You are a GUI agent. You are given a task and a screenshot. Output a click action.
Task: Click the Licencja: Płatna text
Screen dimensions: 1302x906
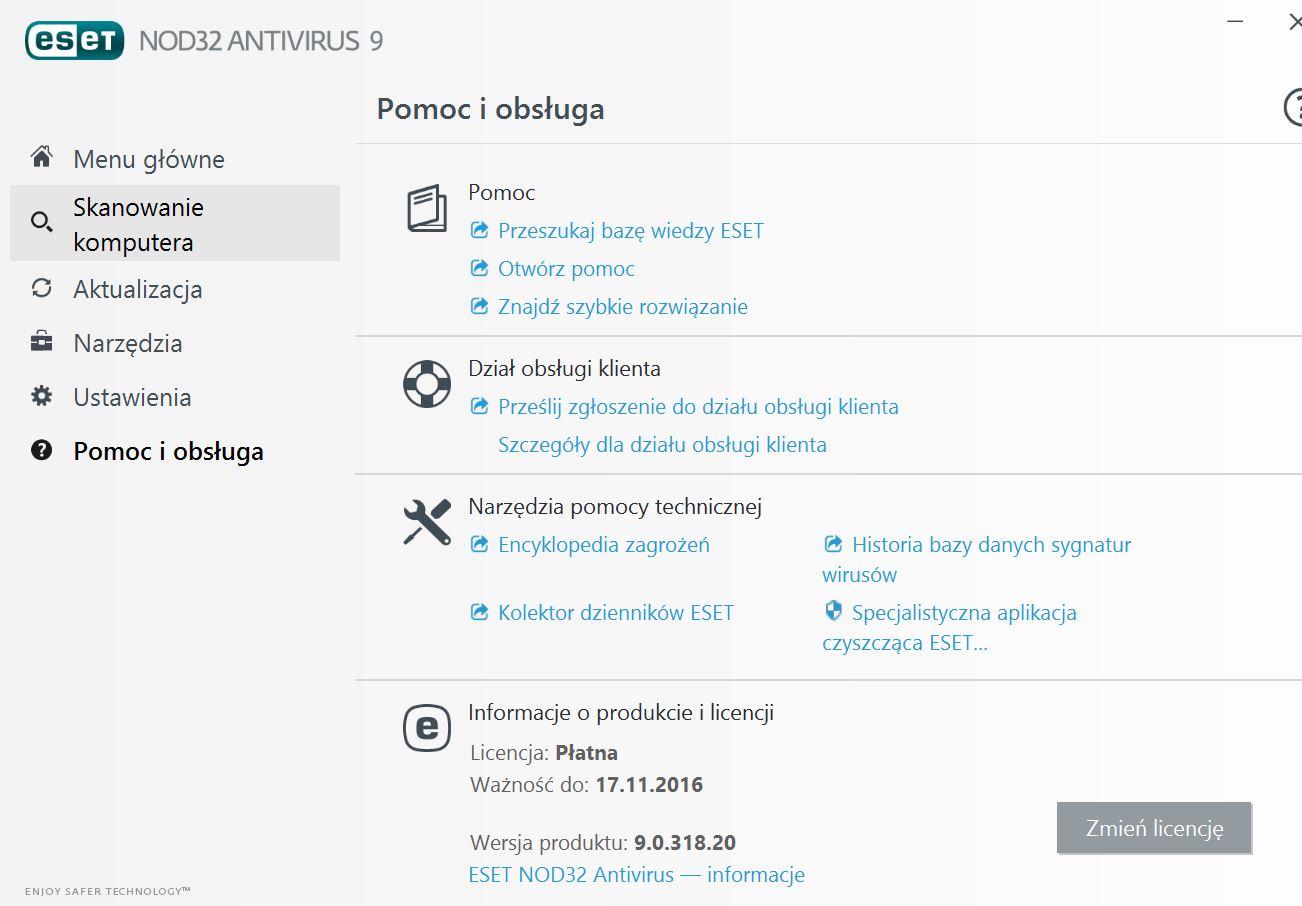[x=544, y=752]
